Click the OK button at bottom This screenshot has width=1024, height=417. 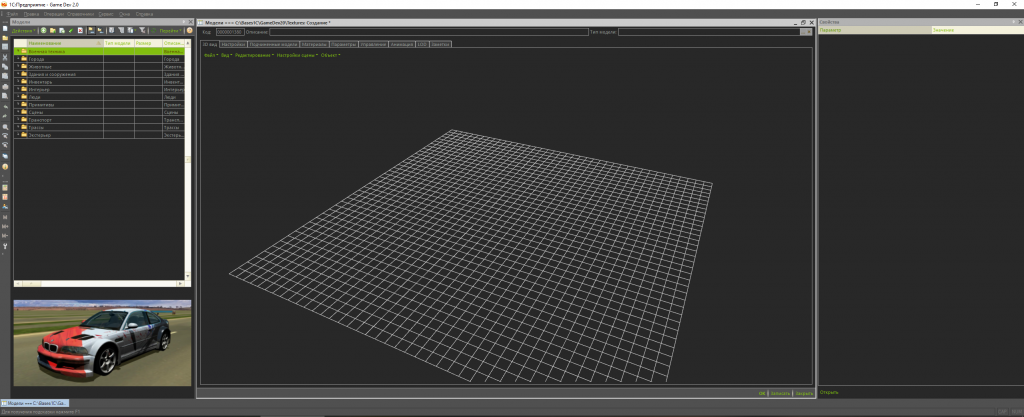point(761,393)
